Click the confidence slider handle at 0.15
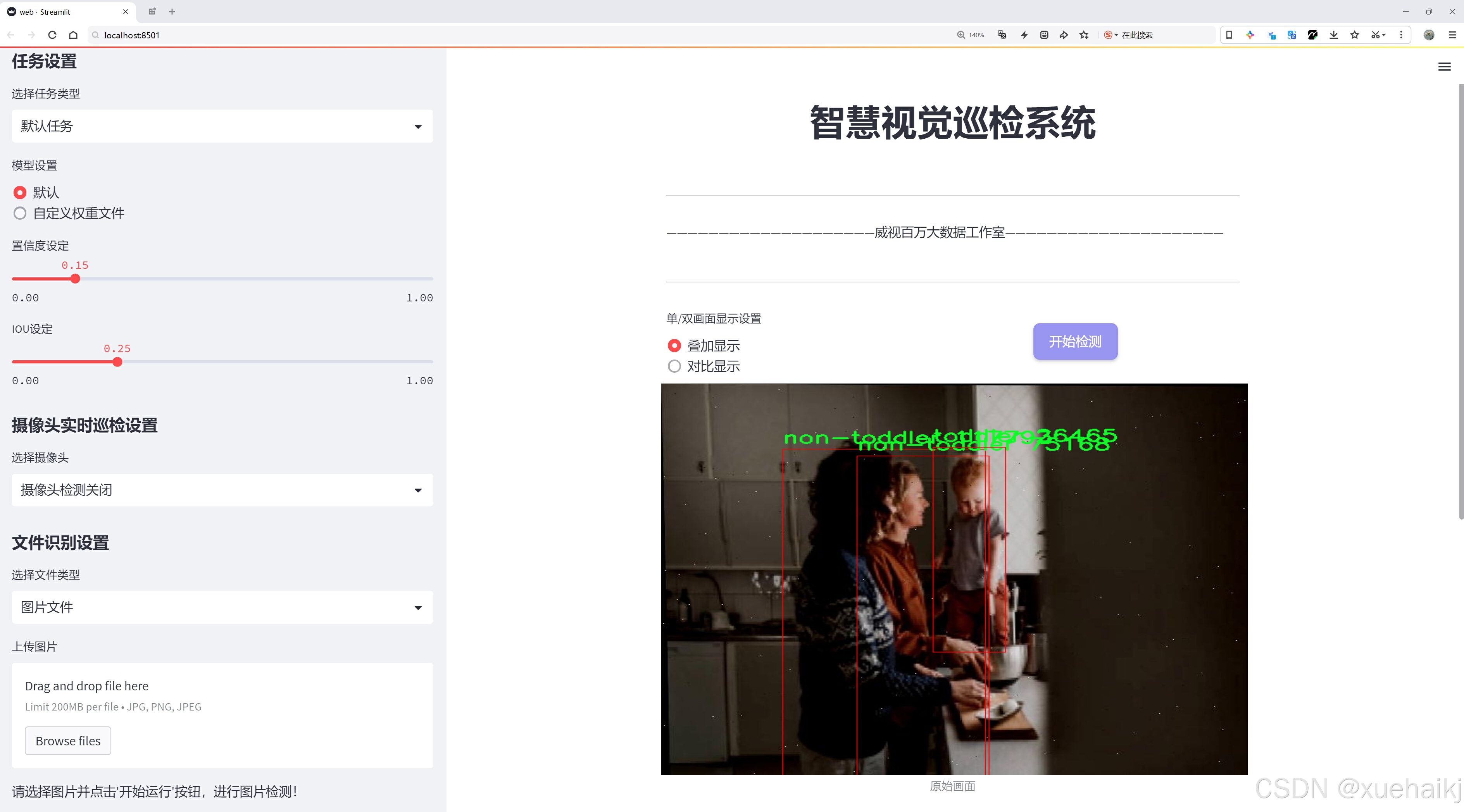 (x=75, y=279)
